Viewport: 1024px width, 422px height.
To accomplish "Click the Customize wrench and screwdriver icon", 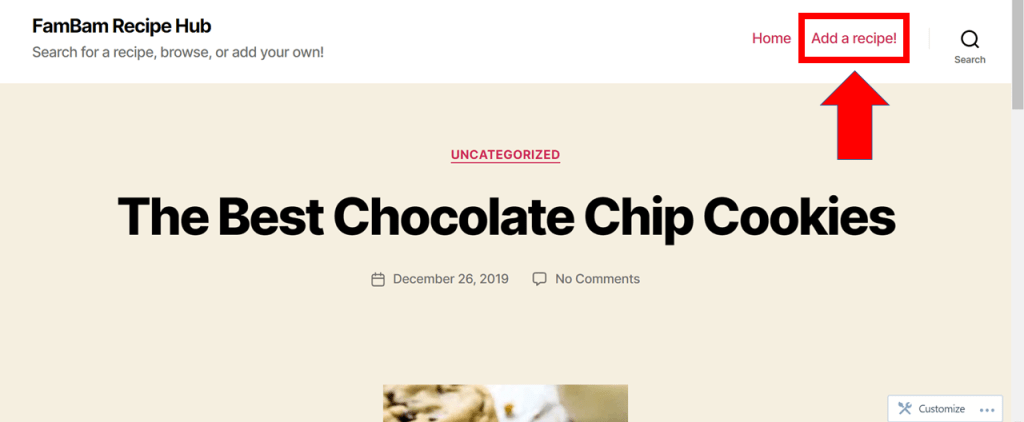I will click(905, 408).
